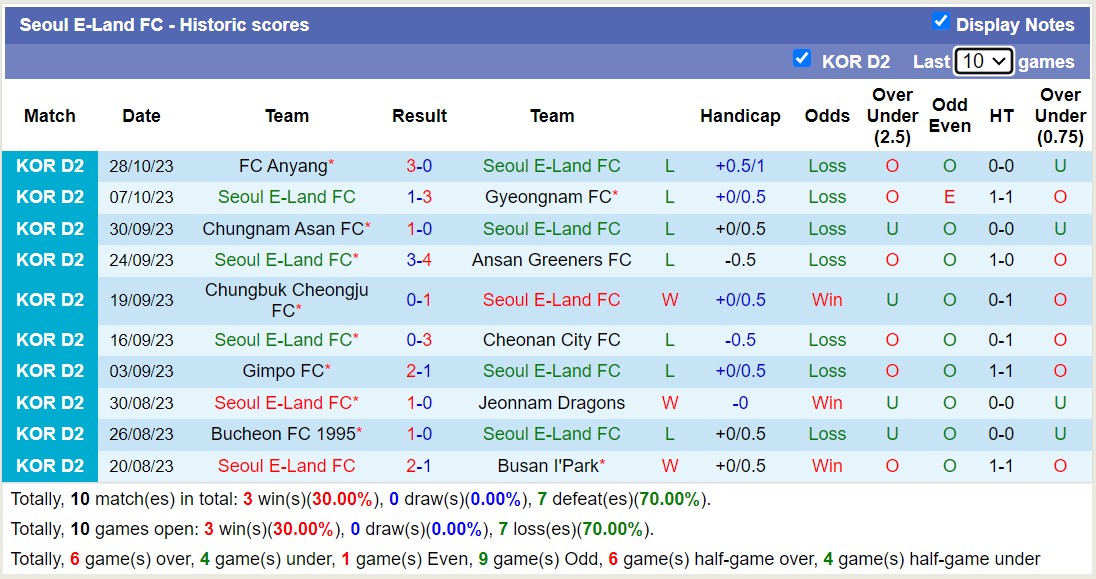
Task: Select the Odds column header
Action: coord(827,116)
